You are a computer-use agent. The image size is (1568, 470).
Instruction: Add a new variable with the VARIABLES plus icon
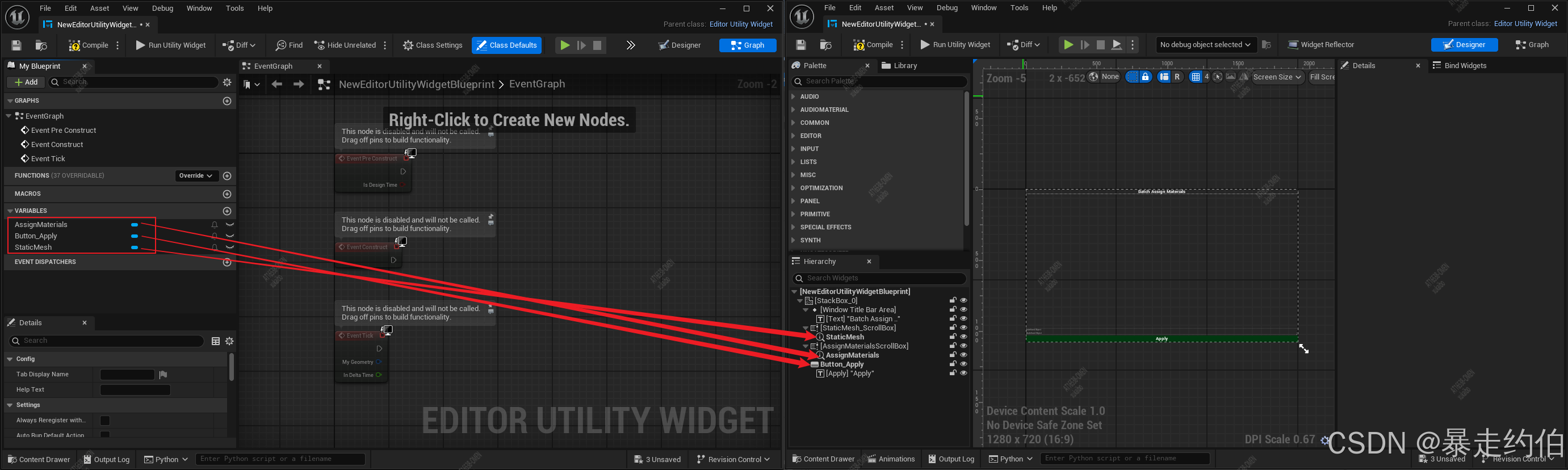point(227,211)
